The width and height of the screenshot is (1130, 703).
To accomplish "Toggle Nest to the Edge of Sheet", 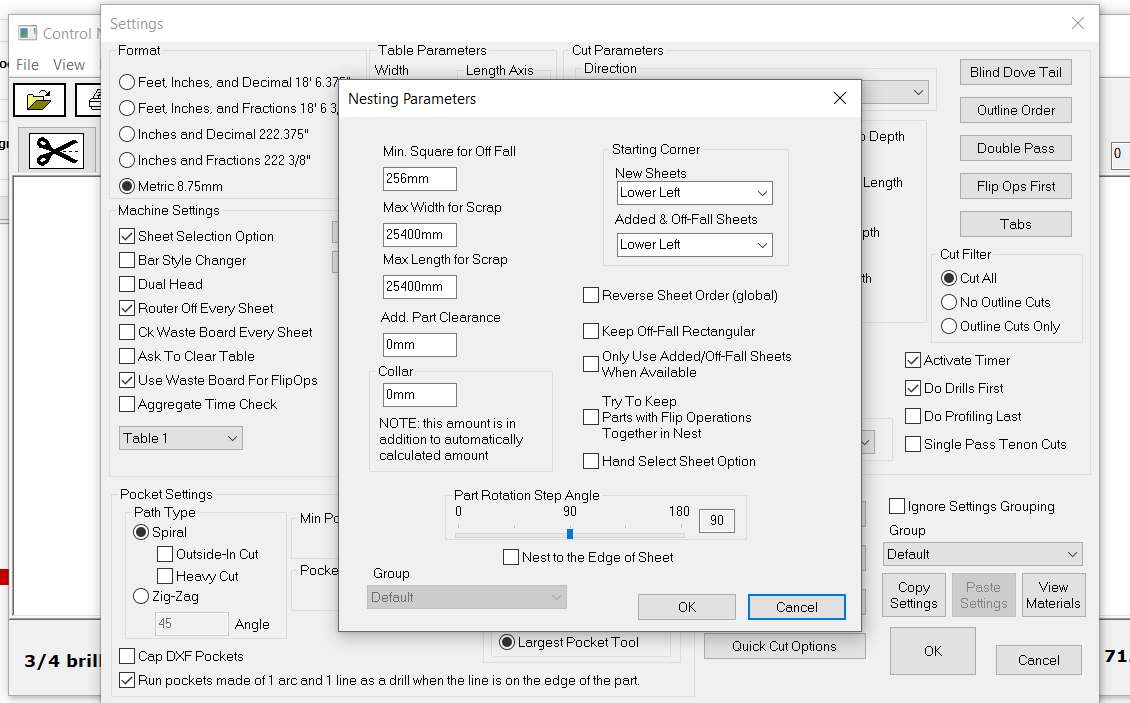I will 511,557.
